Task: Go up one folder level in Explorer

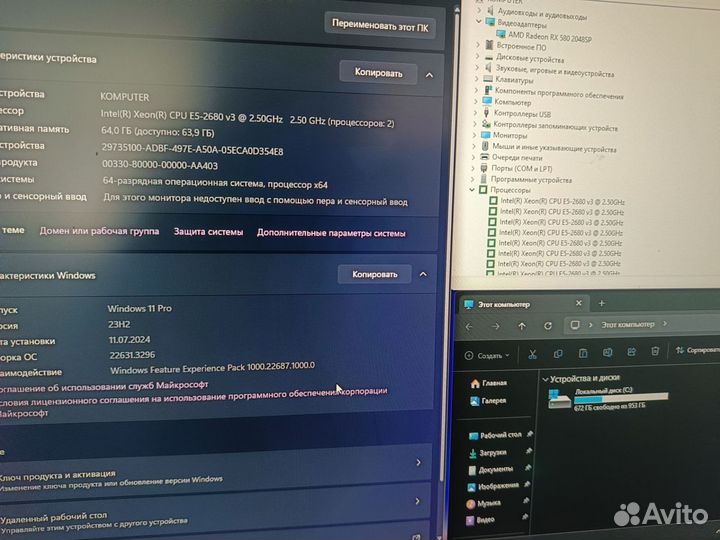Action: pos(522,326)
